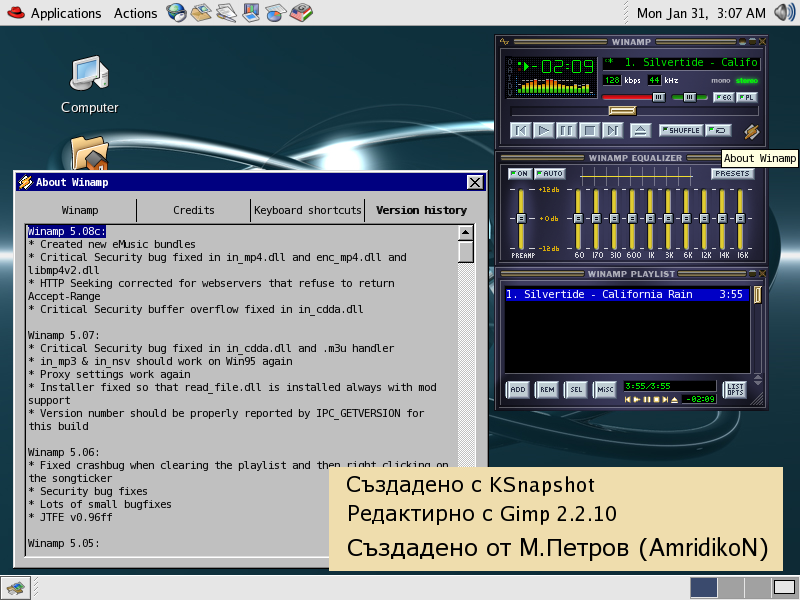Select Silvertide - California Rain playlist entry

(627, 294)
